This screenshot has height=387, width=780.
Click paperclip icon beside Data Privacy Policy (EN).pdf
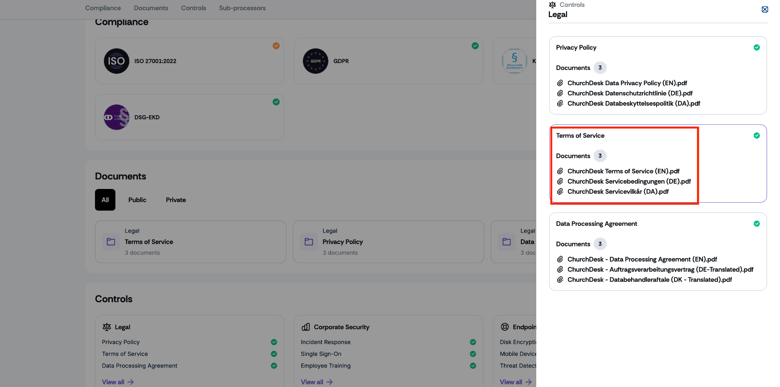point(560,83)
